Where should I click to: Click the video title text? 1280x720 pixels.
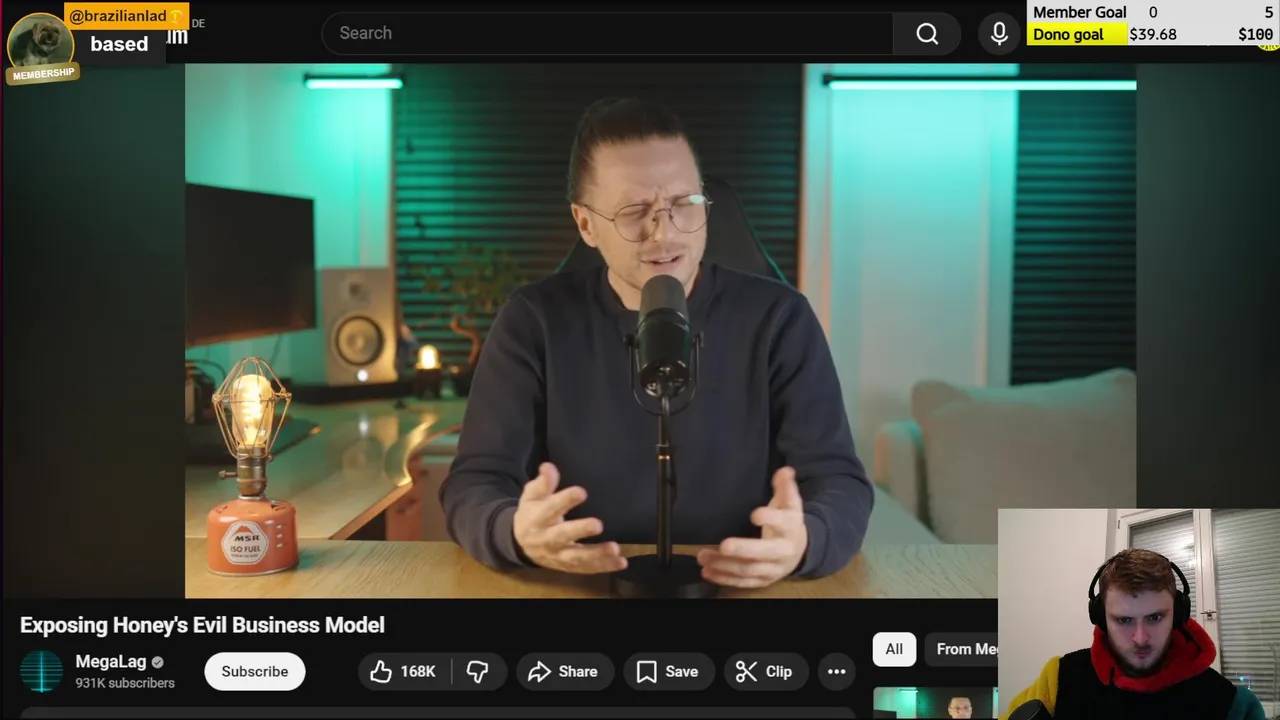tap(202, 625)
